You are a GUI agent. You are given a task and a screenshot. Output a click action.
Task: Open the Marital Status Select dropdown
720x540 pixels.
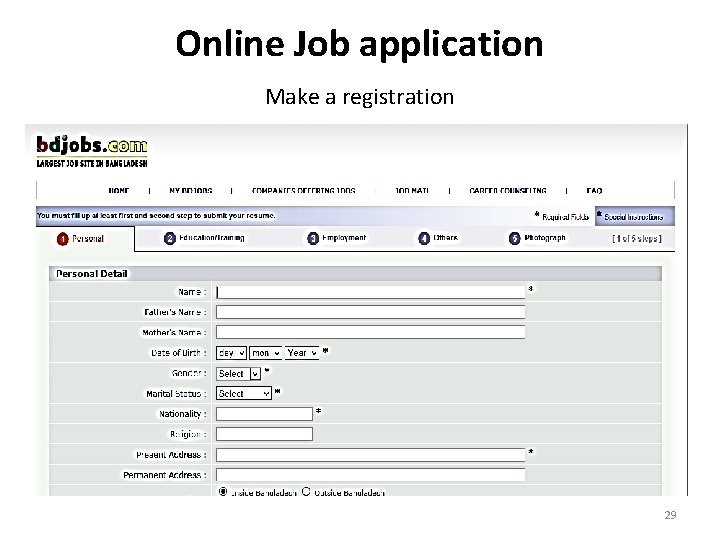pyautogui.click(x=244, y=394)
